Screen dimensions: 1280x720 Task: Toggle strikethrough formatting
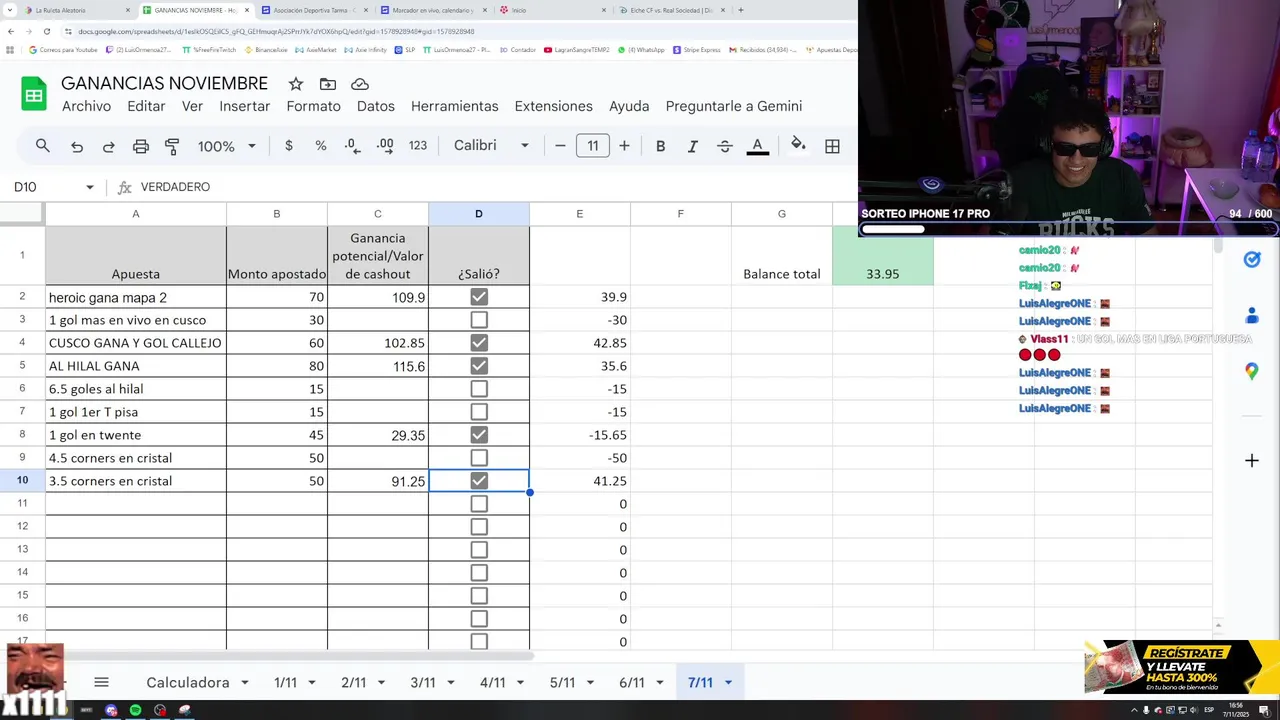[725, 146]
